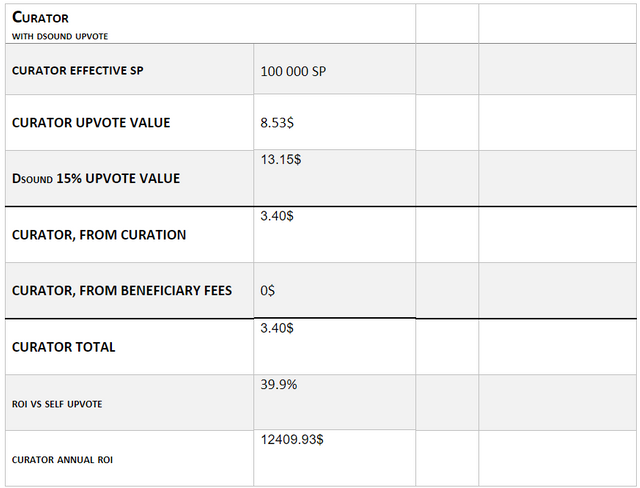This screenshot has height=488, width=640.
Task: Click the 3.40$ value in the Curator total row
Action: (x=277, y=328)
